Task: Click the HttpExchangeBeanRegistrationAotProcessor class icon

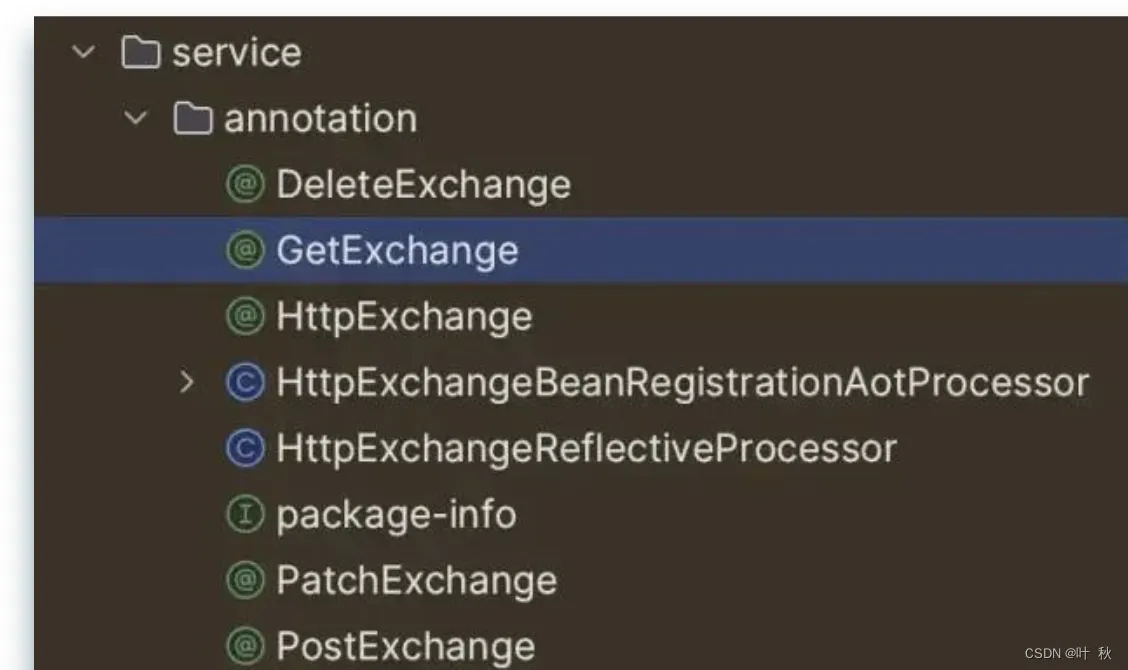Action: [245, 383]
